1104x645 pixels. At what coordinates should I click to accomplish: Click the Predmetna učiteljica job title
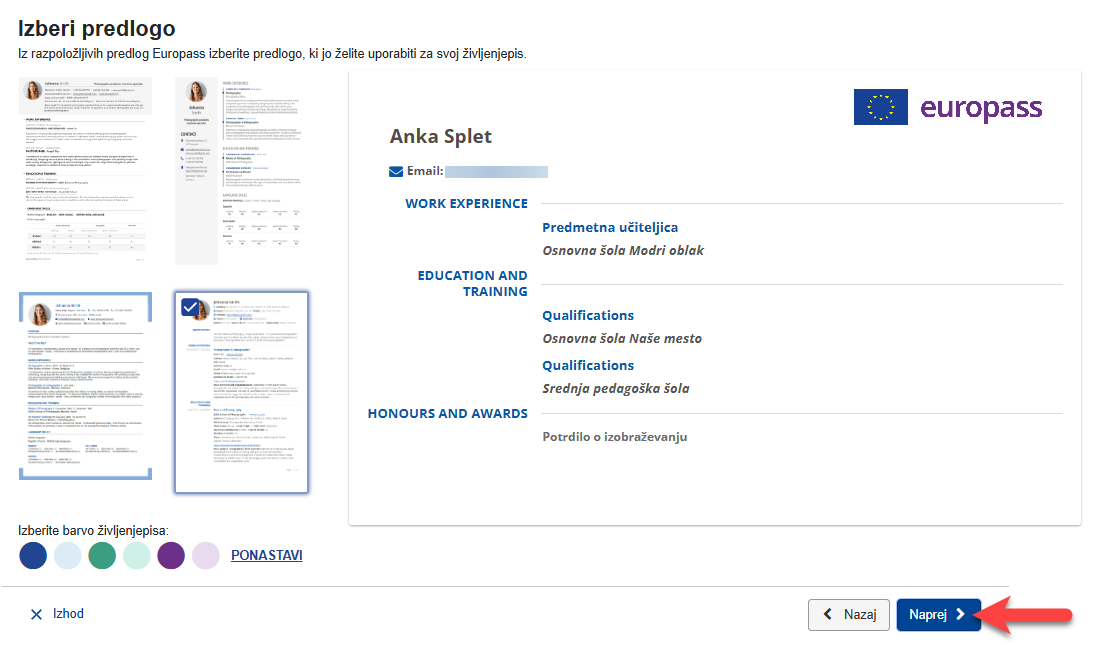pyautogui.click(x=610, y=228)
